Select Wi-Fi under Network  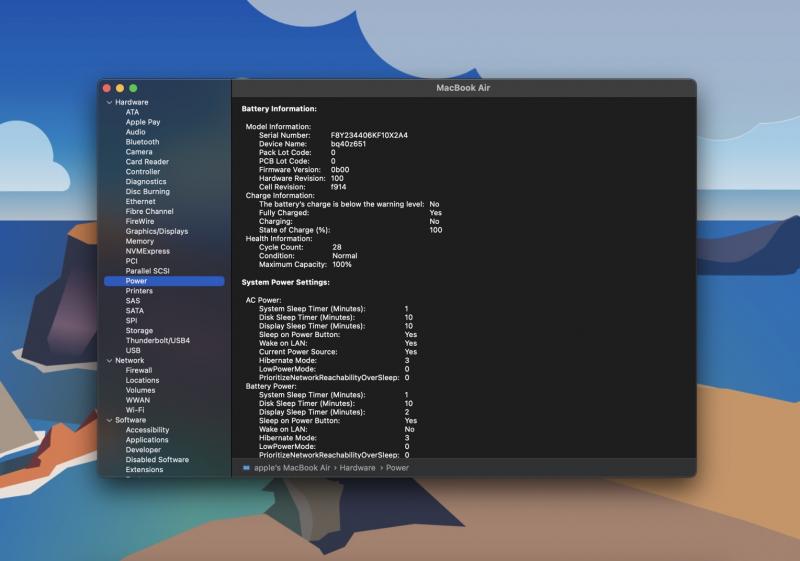(x=135, y=411)
